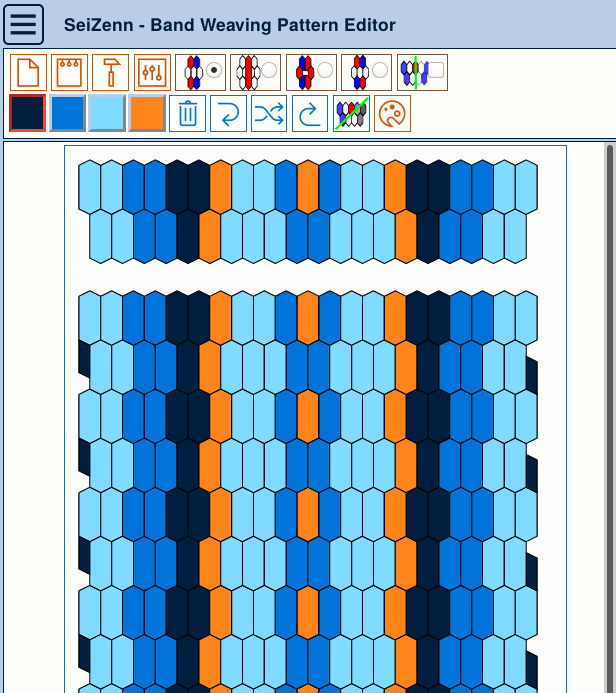
Task: Click the redo curved arrow icon
Action: pos(310,114)
